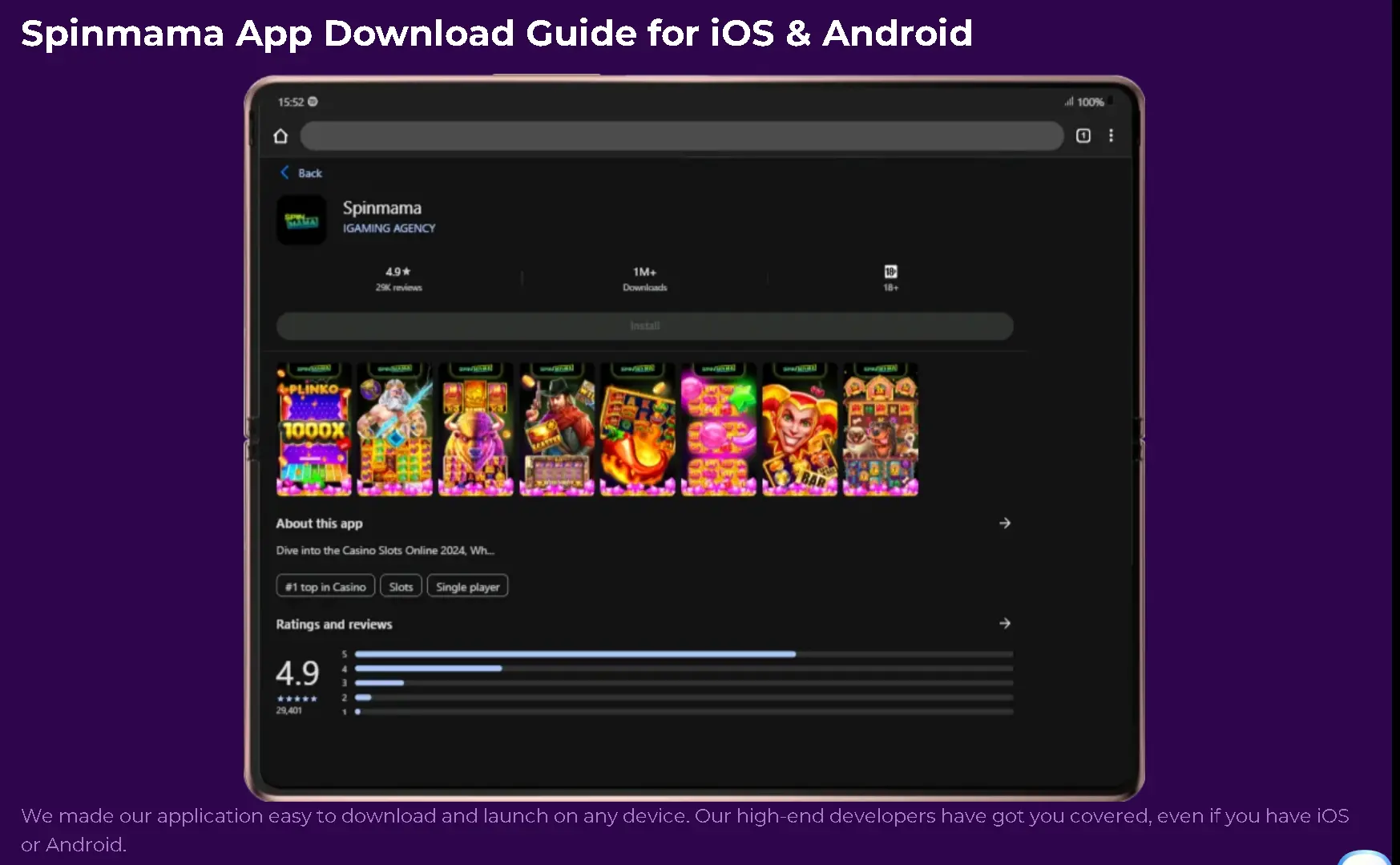Open the Zeus slot screenshot thumbnail
Image resolution: width=1400 pixels, height=865 pixels.
[395, 430]
